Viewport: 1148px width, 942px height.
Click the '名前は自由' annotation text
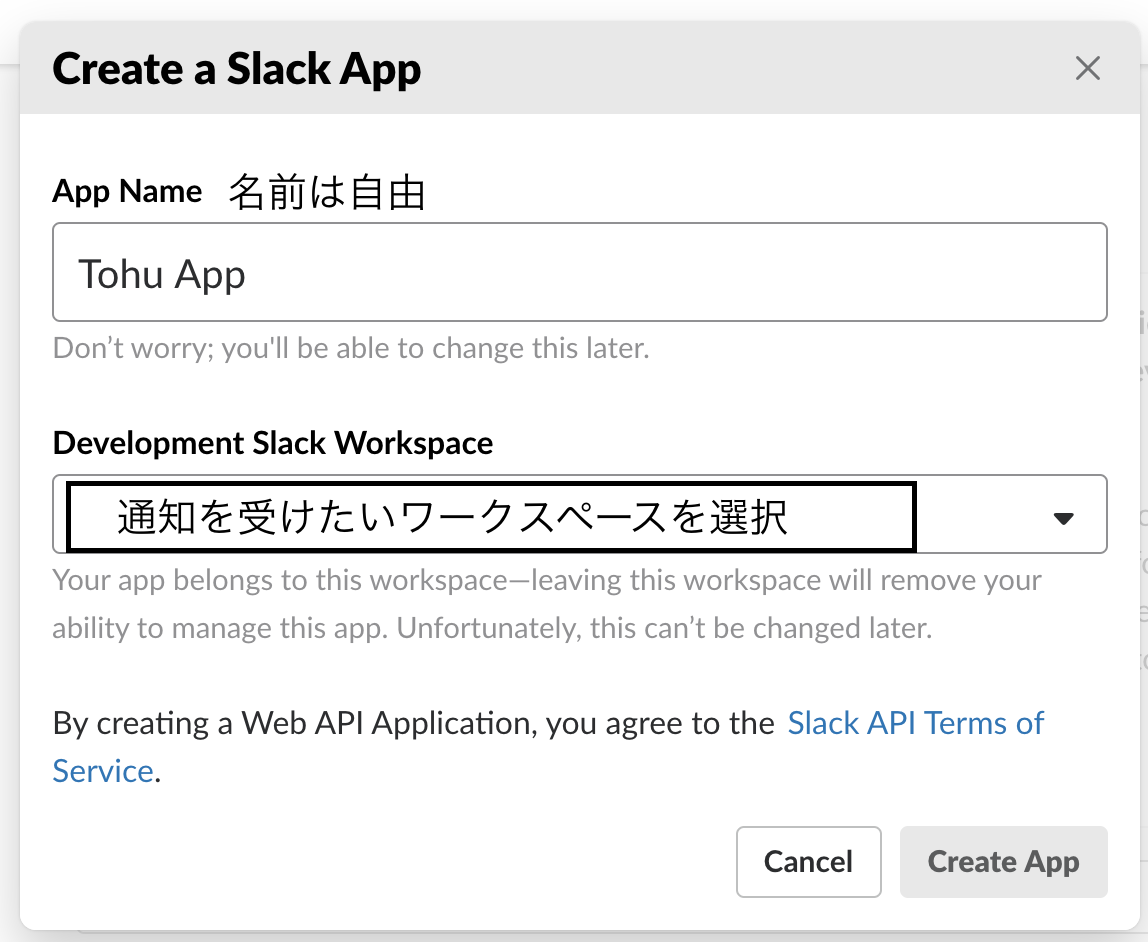327,192
